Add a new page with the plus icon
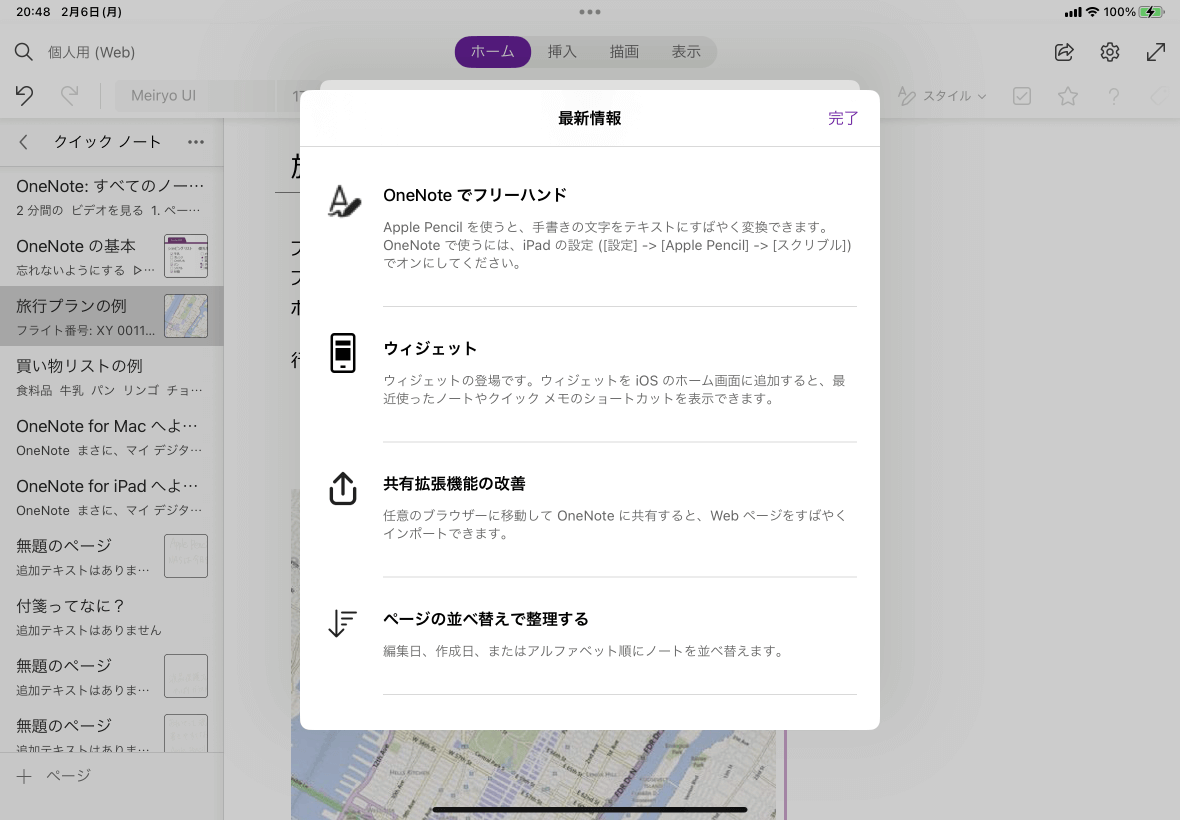Viewport: 1180px width, 820px height. (x=24, y=776)
